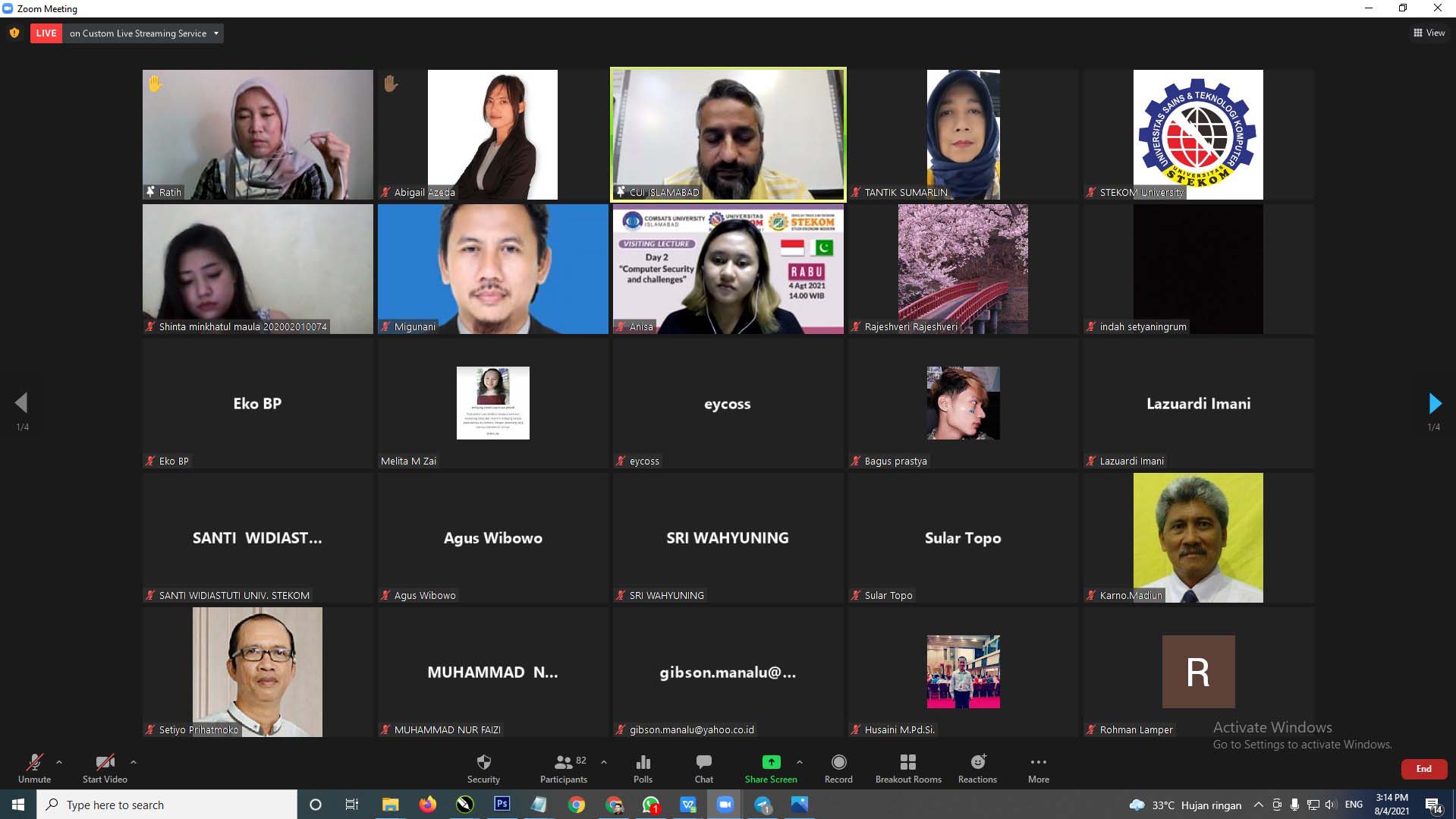
Task: Go to previous gallery page arrow
Action: 21,403
